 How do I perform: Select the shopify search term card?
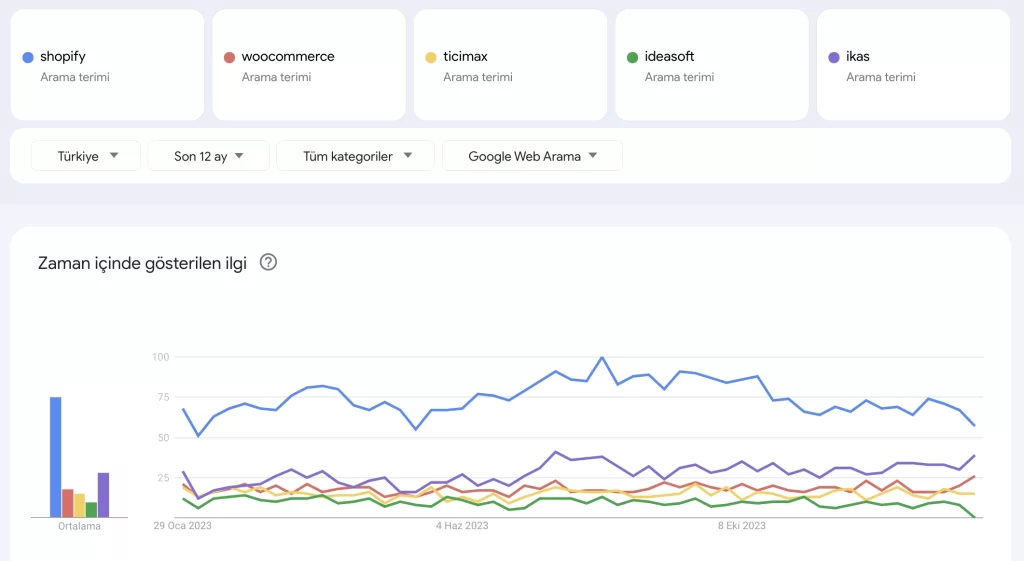click(x=108, y=65)
